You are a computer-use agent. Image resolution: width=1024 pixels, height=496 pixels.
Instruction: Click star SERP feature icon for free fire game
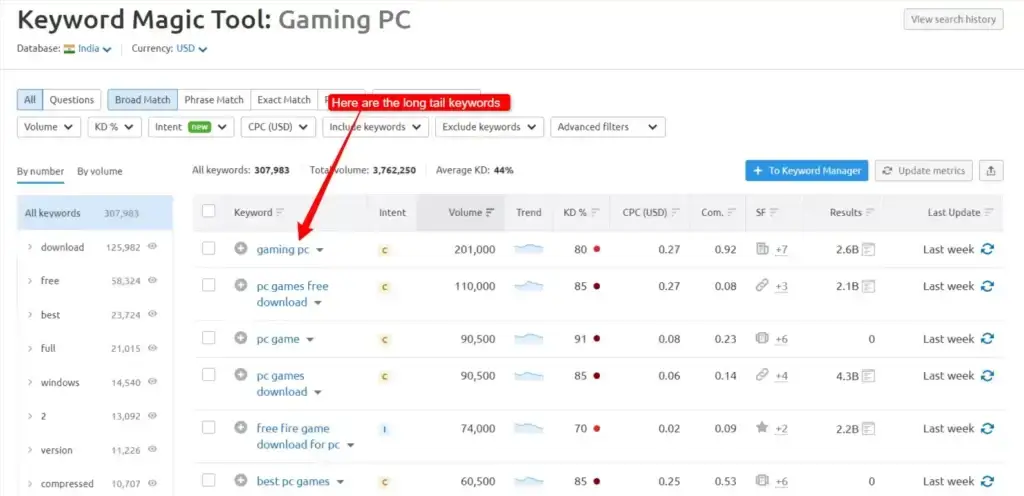click(761, 427)
